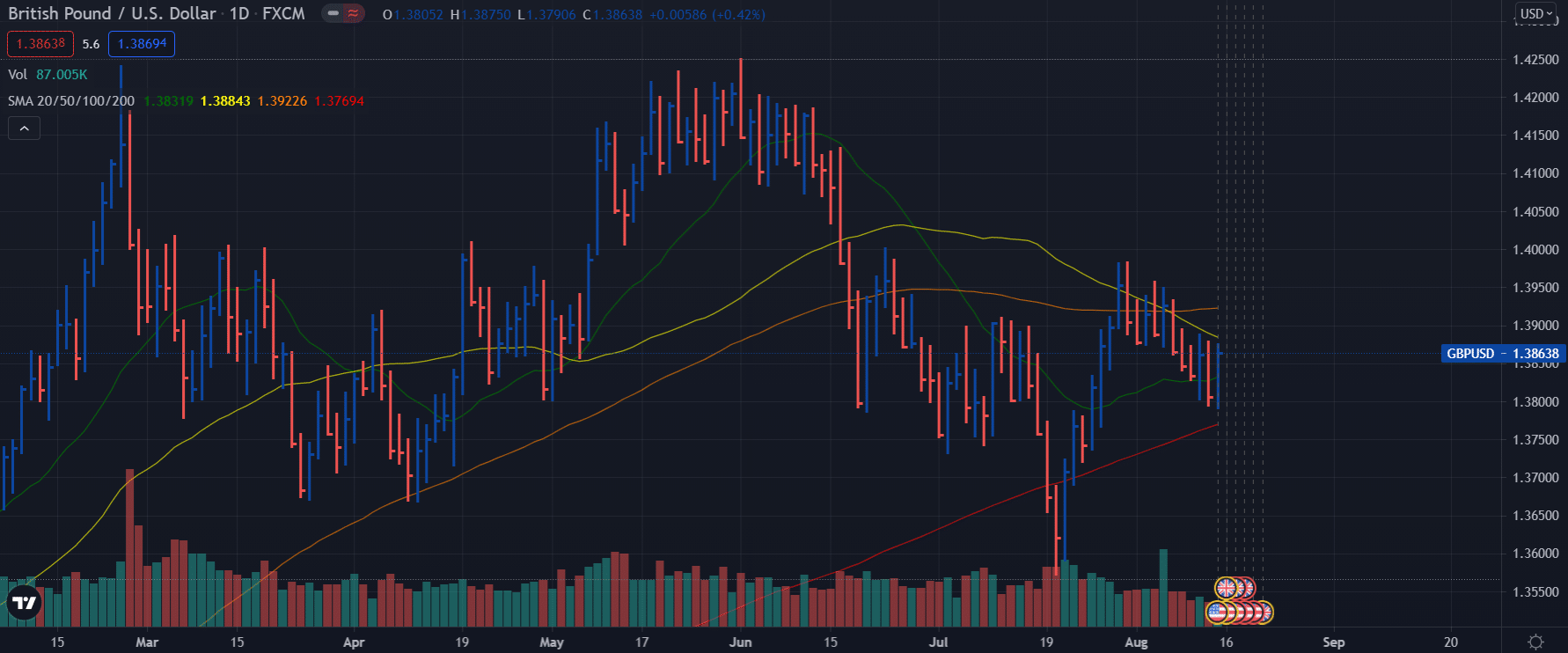Screen dimensions: 1568x653
Task: Click the change value +0.00586 (+0.42%)
Action: point(707,15)
